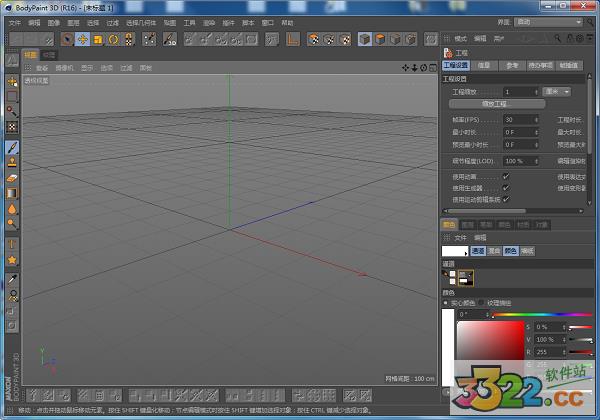600x420 pixels.
Task: Select the Brush tool in left toolbar
Action: [x=12, y=146]
